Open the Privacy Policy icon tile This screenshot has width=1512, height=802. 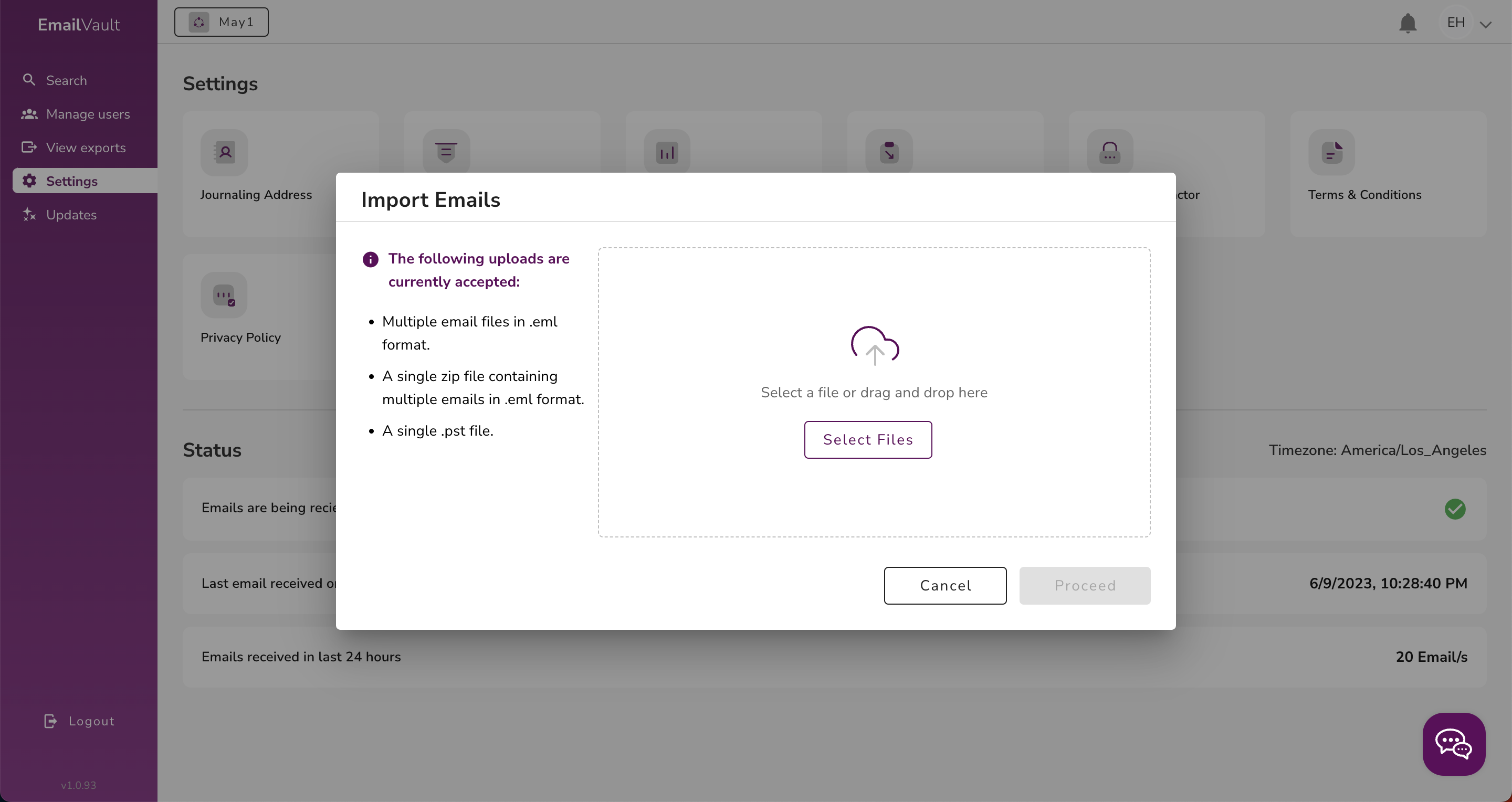(224, 295)
